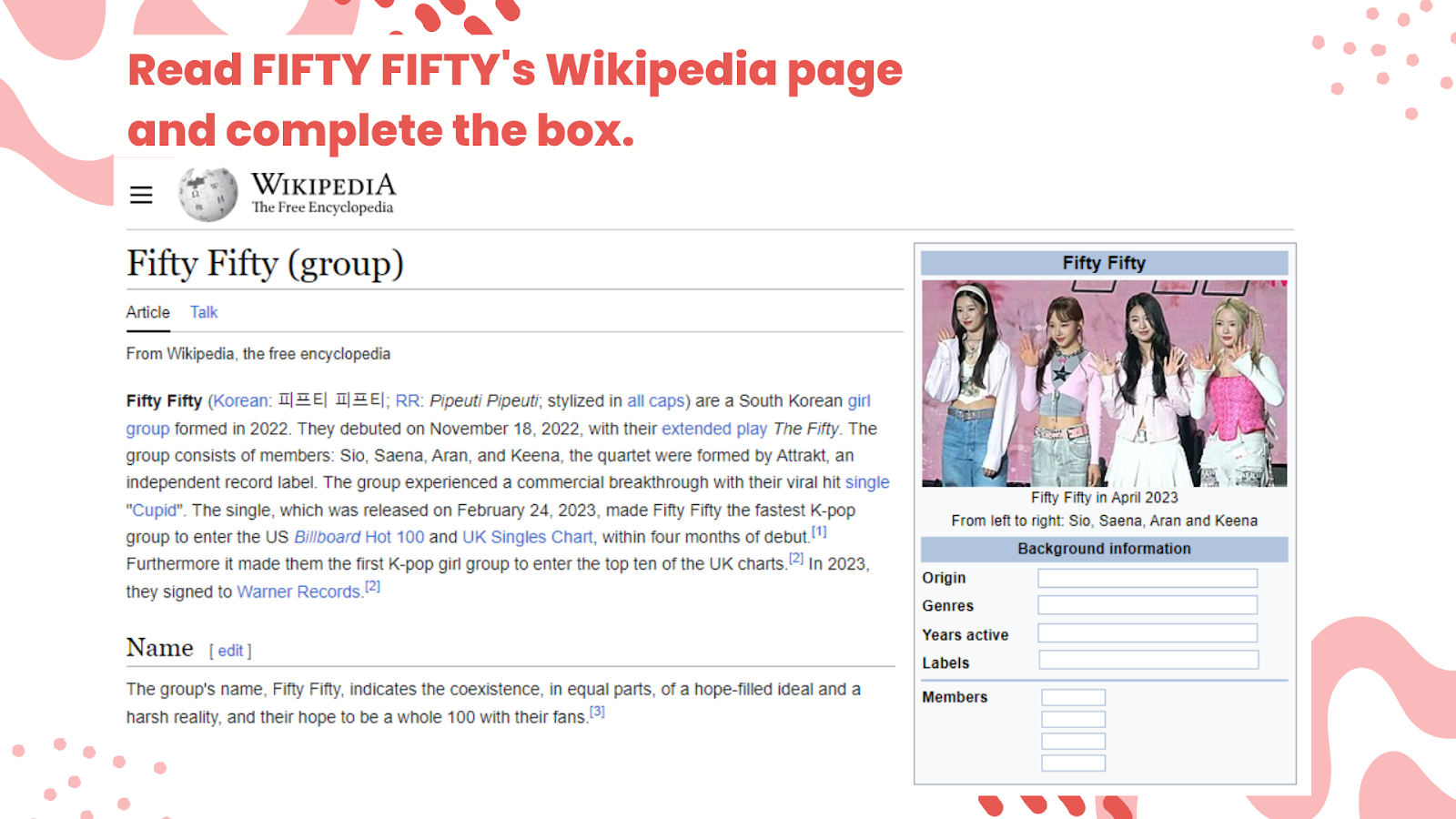Open the Korean language link
The height and width of the screenshot is (819, 1456).
[241, 400]
